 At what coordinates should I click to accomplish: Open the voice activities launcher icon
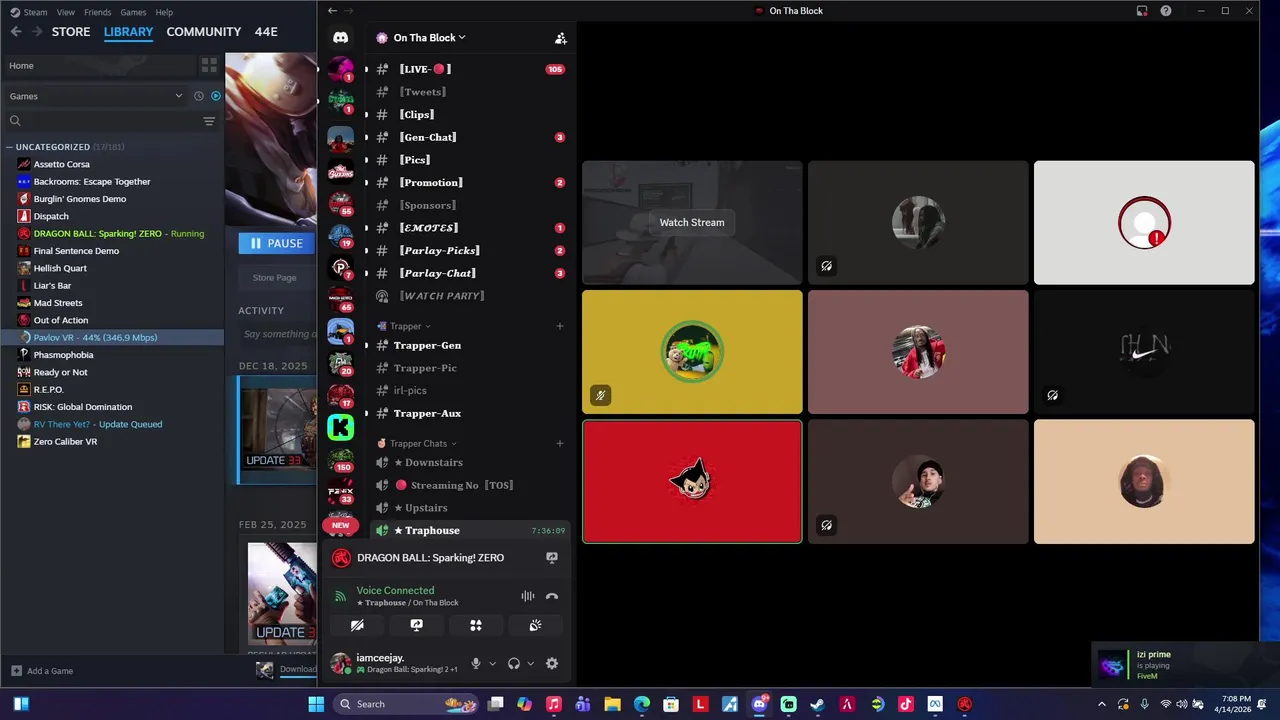click(x=476, y=625)
